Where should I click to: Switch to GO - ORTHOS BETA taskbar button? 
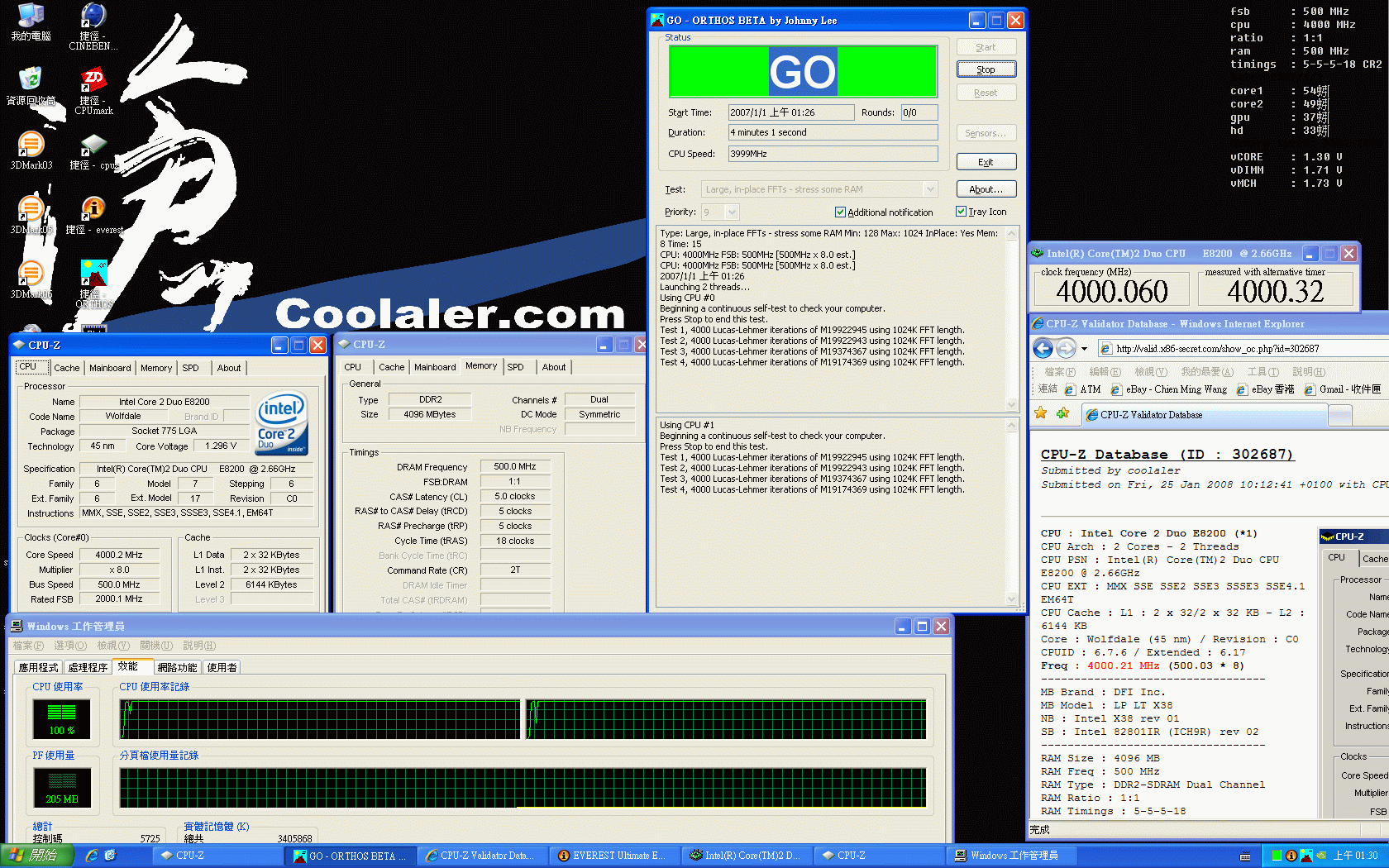[x=351, y=856]
